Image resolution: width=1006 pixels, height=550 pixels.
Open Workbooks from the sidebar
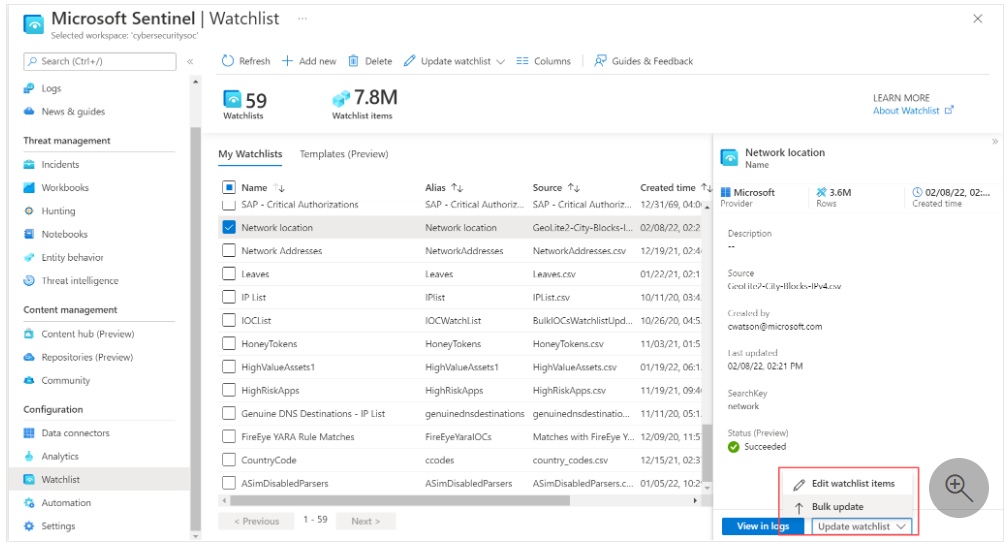(65, 187)
